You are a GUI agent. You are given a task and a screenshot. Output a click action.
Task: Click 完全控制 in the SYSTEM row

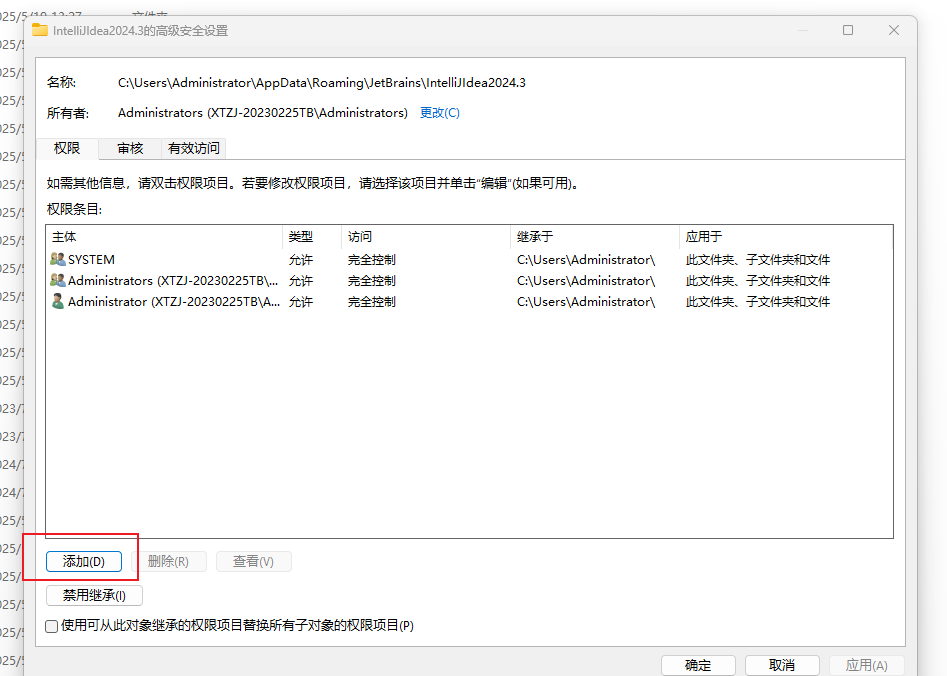(x=371, y=260)
